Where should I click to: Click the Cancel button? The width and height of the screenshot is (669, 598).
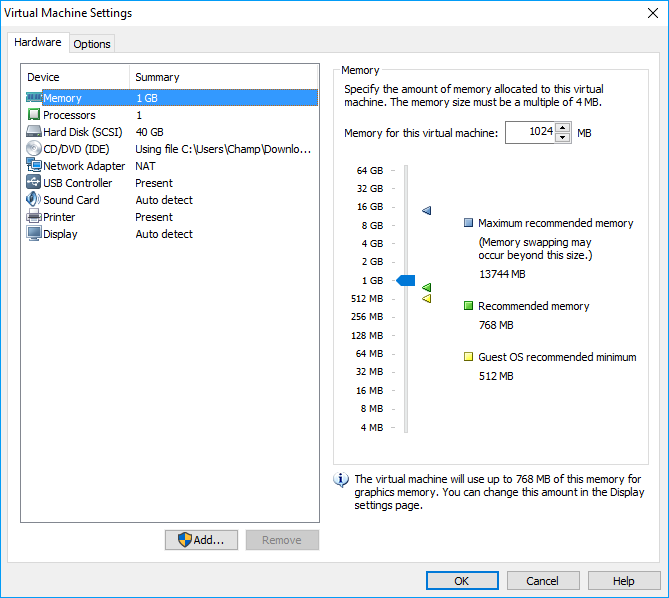(543, 581)
